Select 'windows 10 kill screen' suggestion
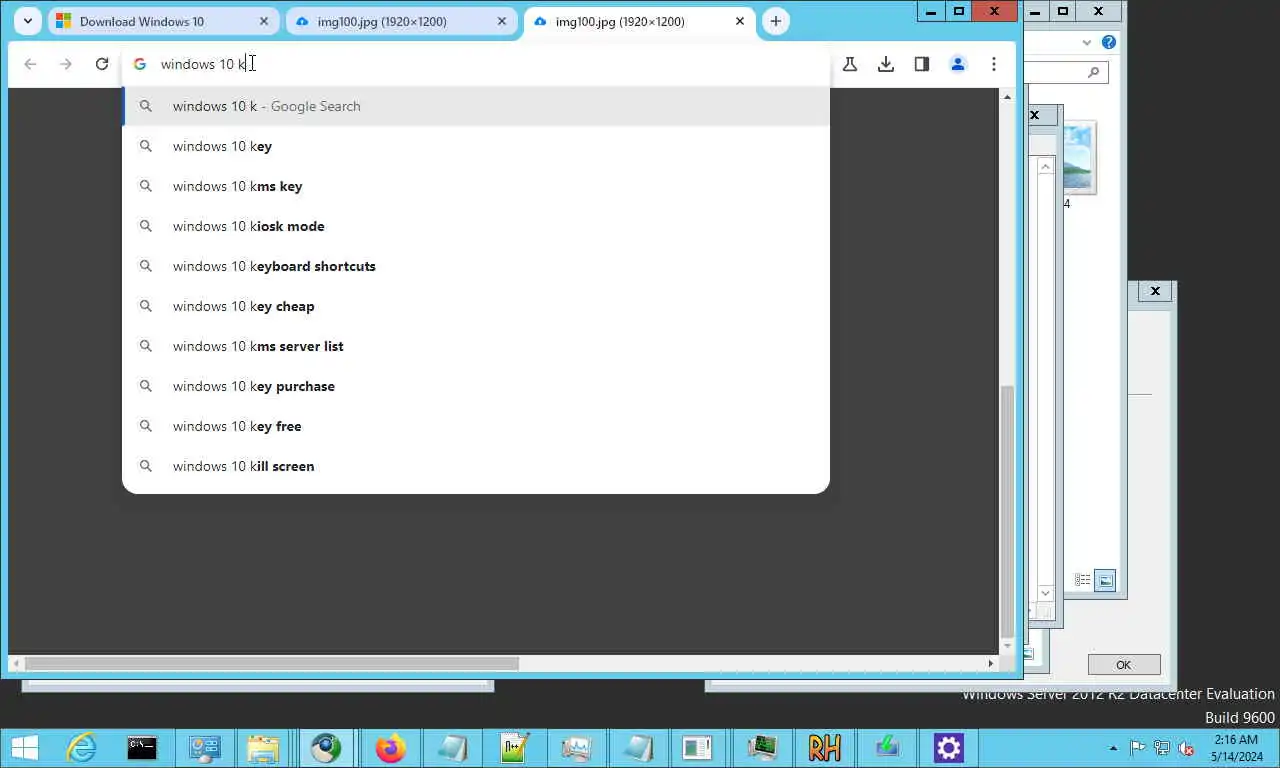Viewport: 1280px width, 768px height. point(476,466)
